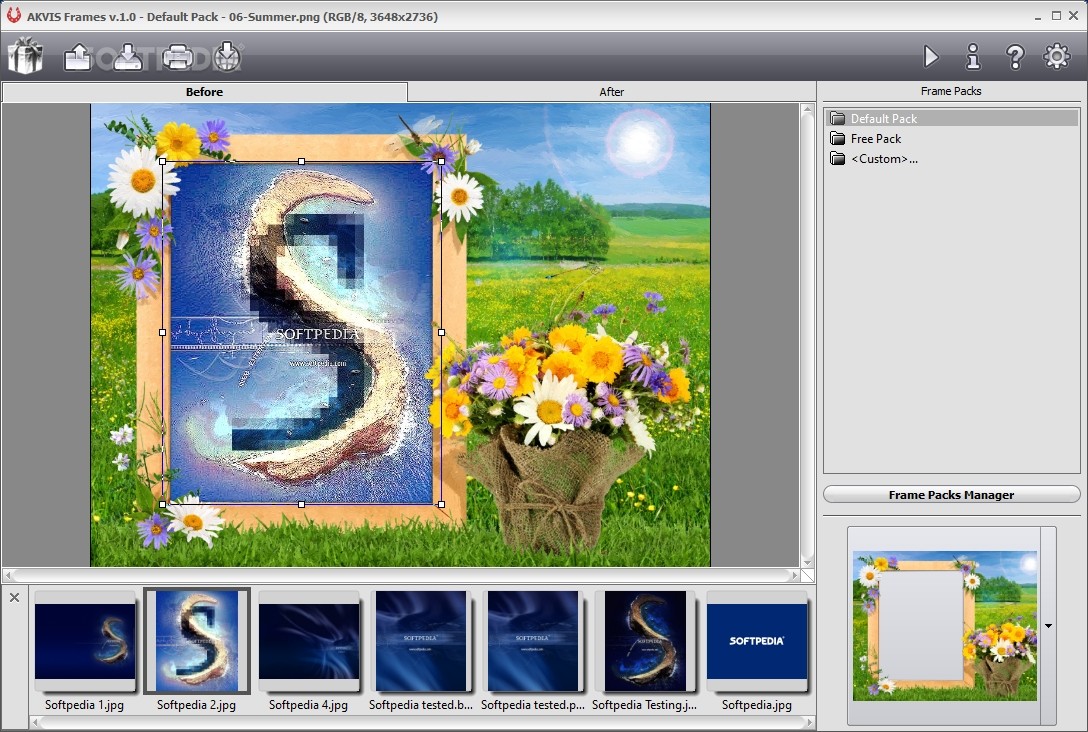1088x732 pixels.
Task: Print the framed image
Action: click(178, 57)
